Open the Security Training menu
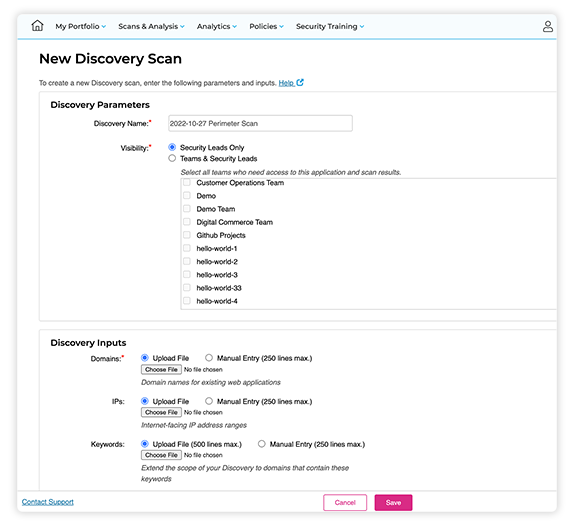 click(x=330, y=26)
